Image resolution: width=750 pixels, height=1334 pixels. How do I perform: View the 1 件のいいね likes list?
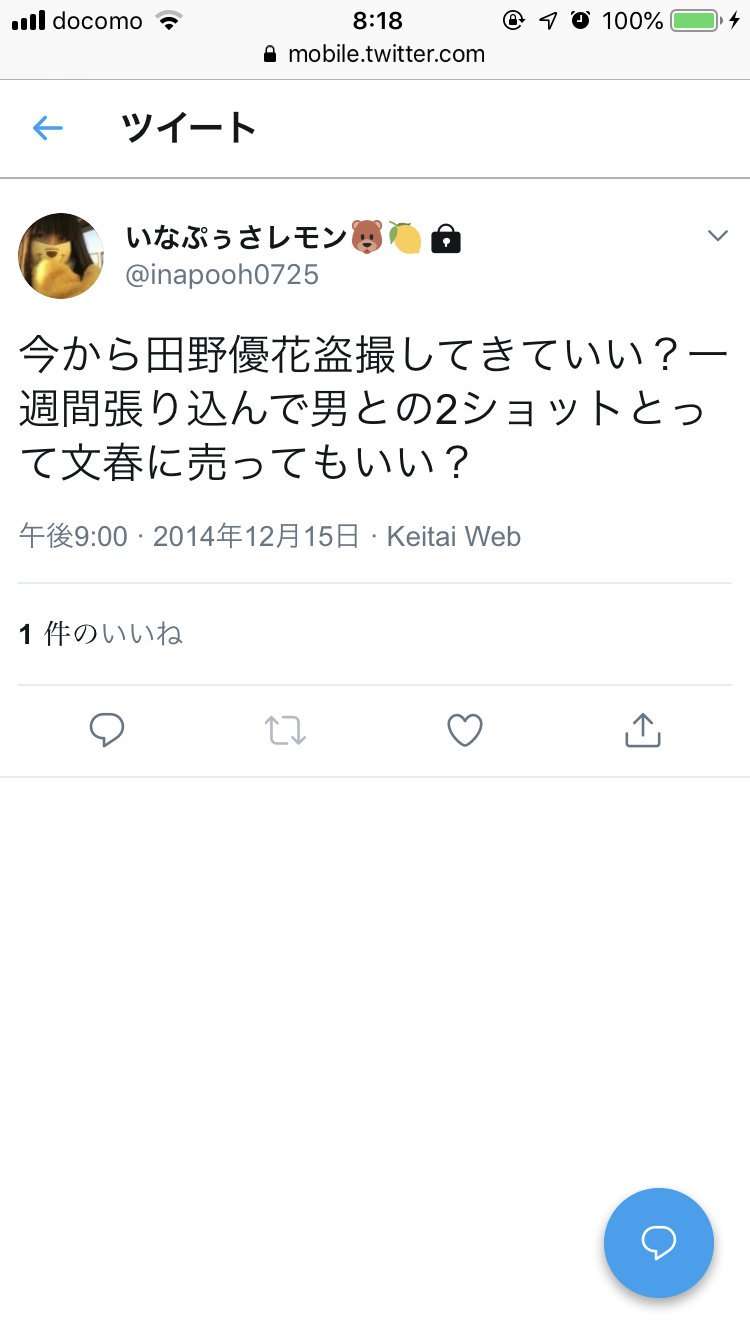click(101, 634)
